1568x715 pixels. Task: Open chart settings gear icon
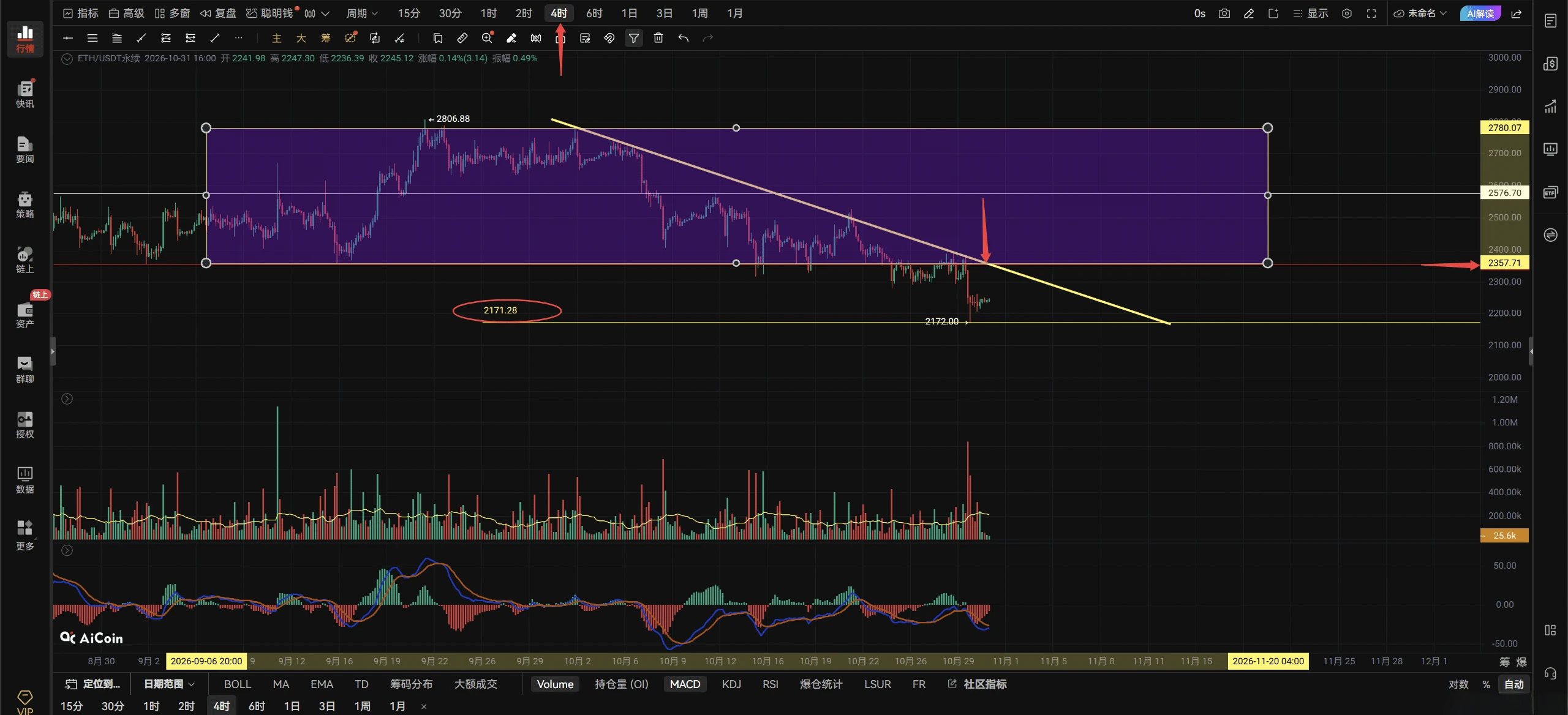point(1347,13)
